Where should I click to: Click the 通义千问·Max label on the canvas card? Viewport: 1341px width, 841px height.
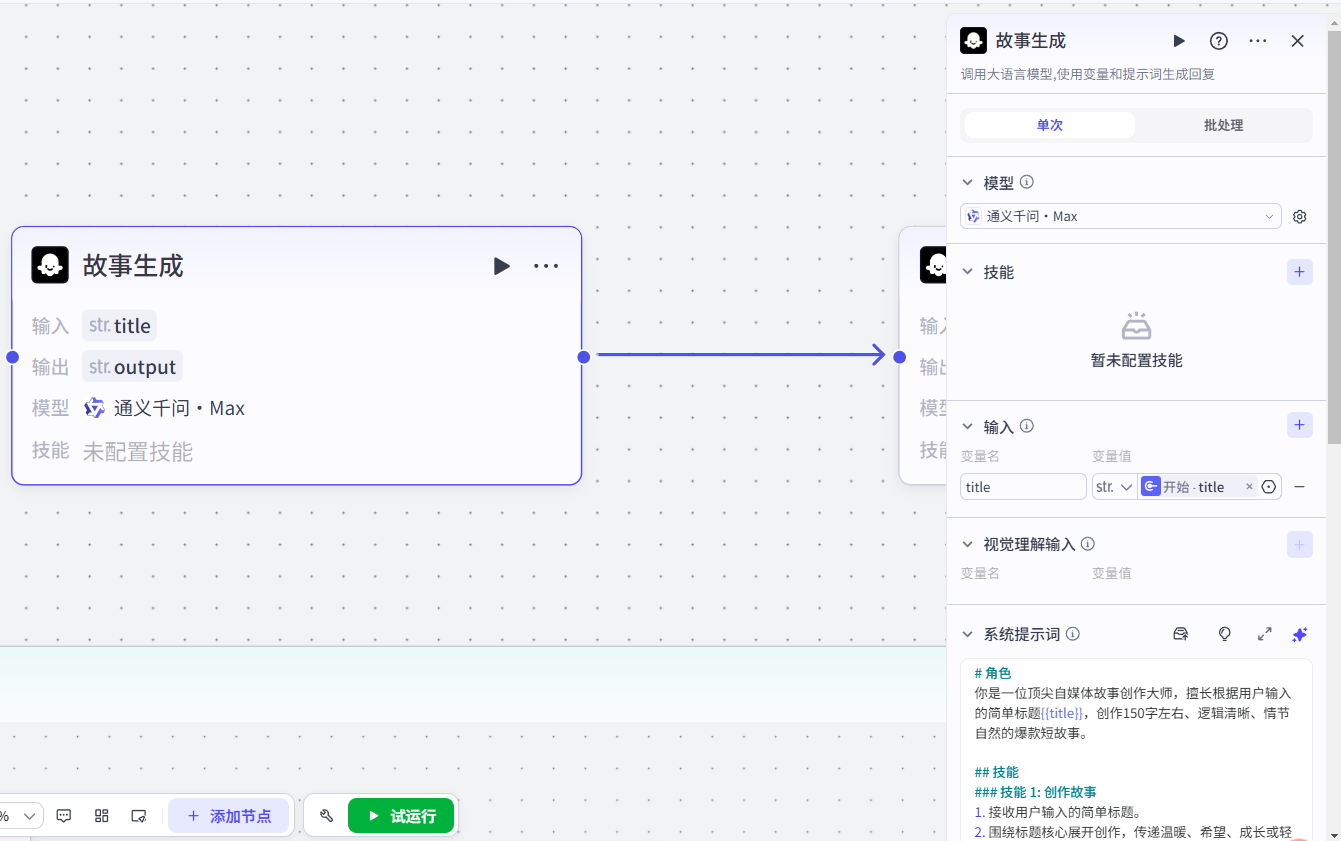click(x=179, y=408)
